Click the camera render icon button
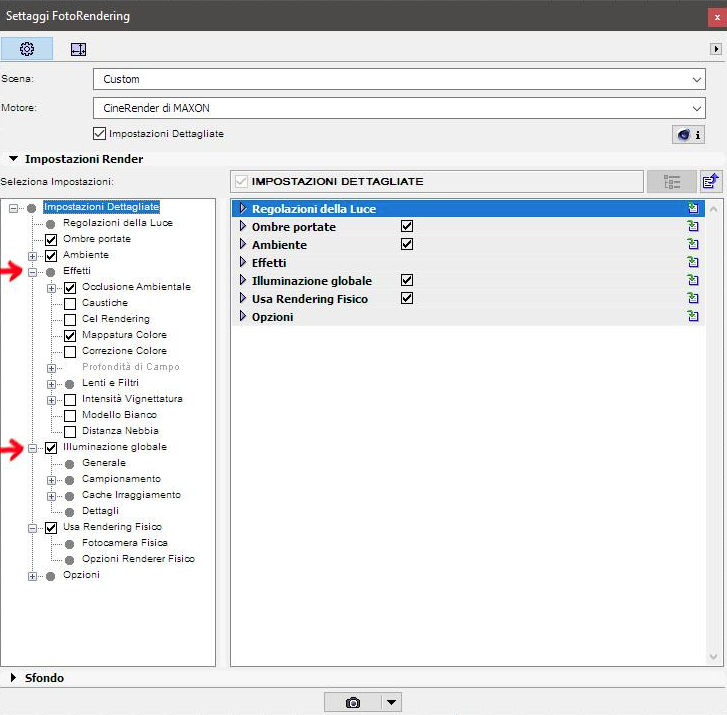 (352, 702)
